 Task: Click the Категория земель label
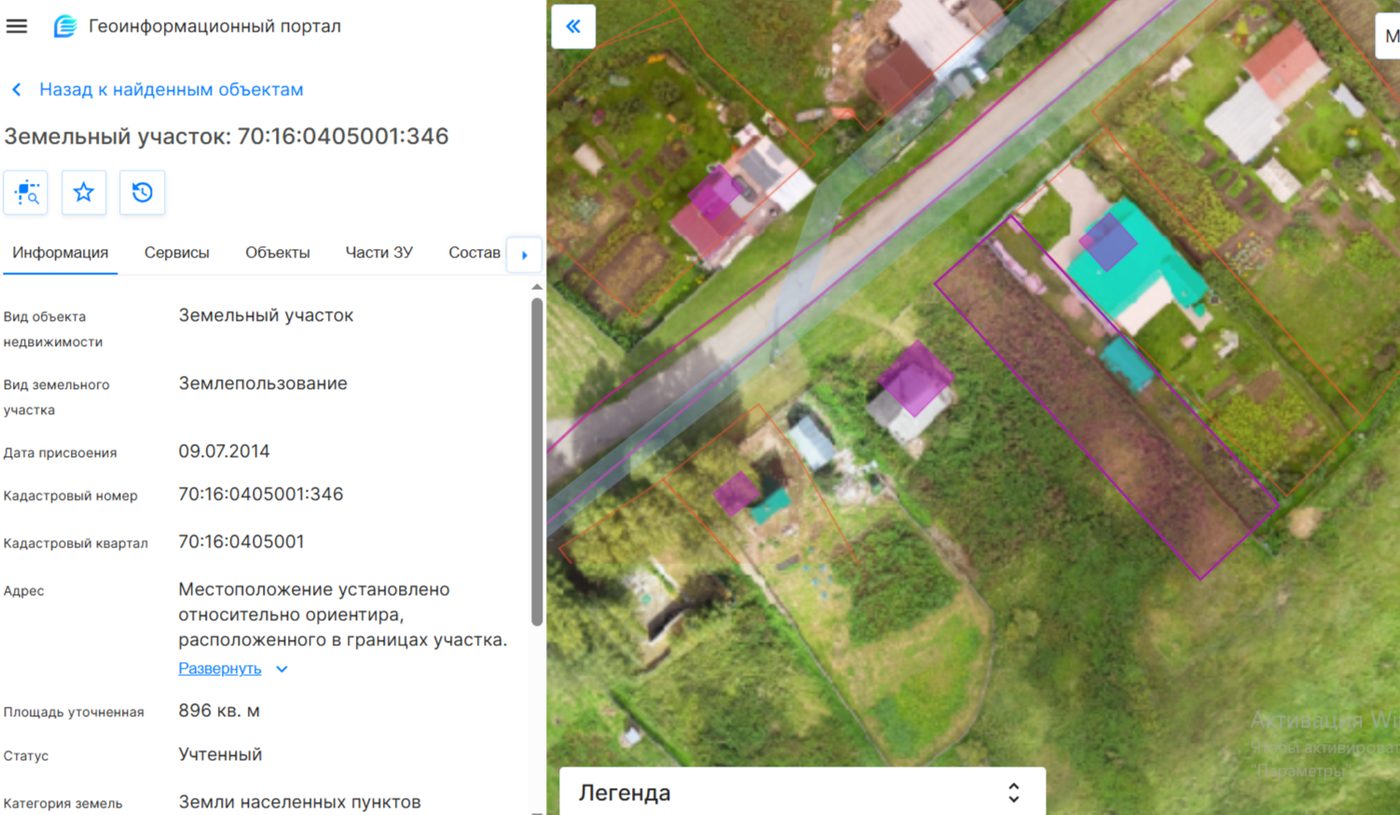(63, 803)
